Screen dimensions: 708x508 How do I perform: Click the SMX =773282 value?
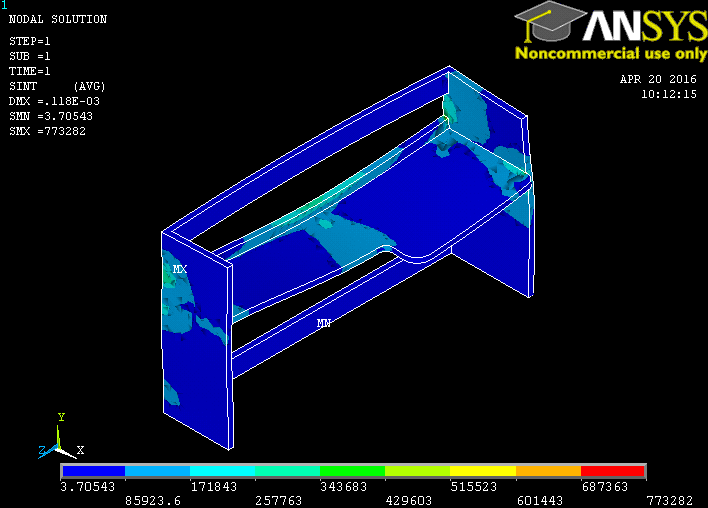coord(47,131)
